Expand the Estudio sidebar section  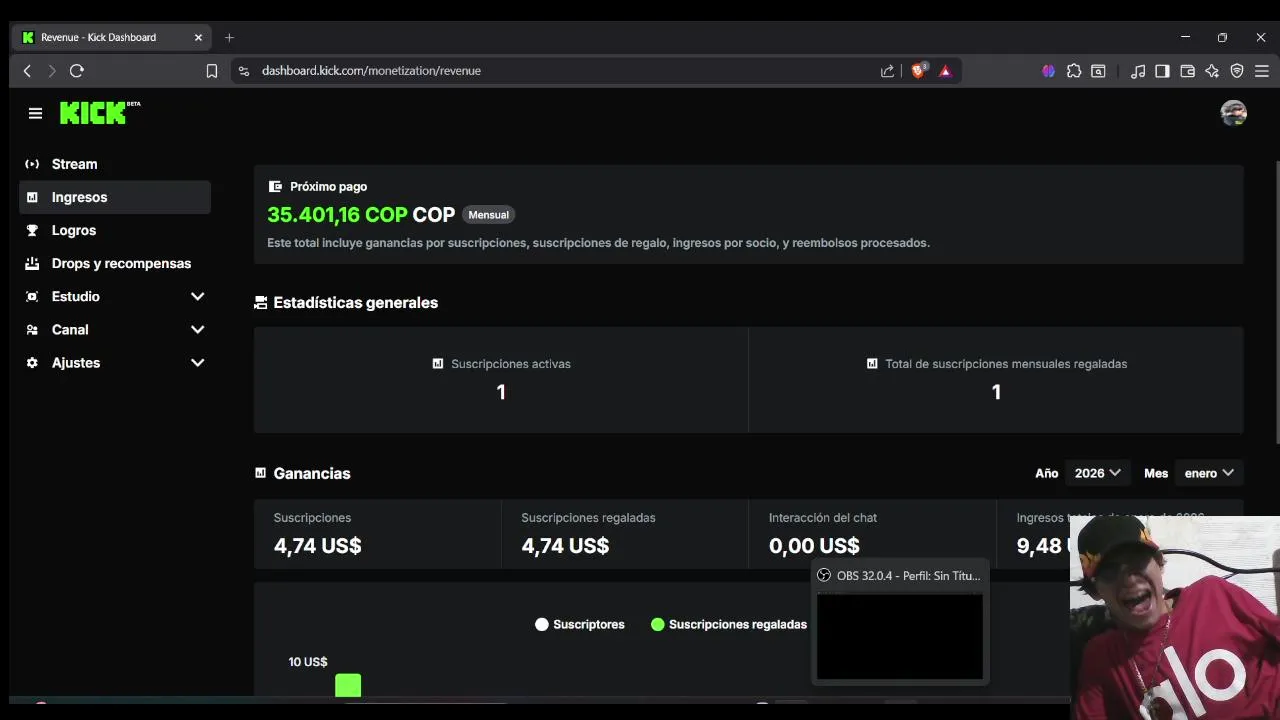[197, 296]
